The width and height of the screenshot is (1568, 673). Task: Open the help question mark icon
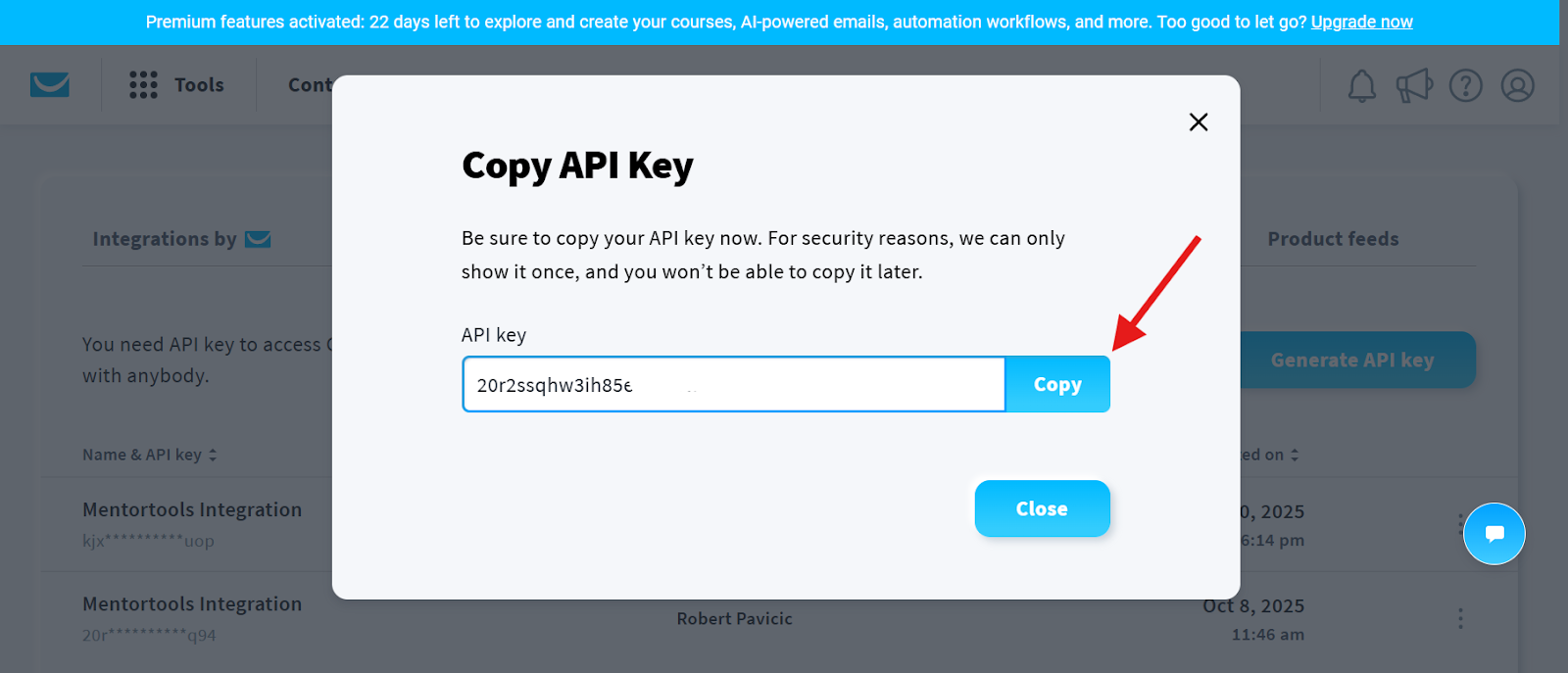1466,86
